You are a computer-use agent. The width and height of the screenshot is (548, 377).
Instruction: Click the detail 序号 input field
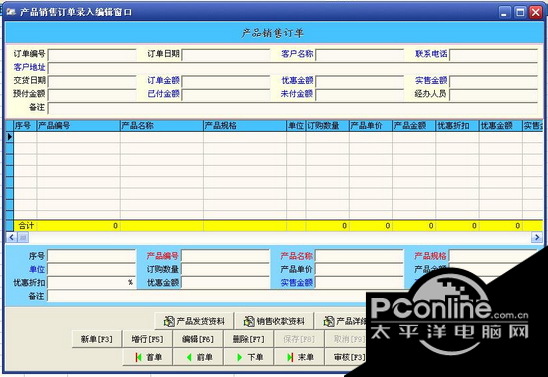pyautogui.click(x=92, y=256)
